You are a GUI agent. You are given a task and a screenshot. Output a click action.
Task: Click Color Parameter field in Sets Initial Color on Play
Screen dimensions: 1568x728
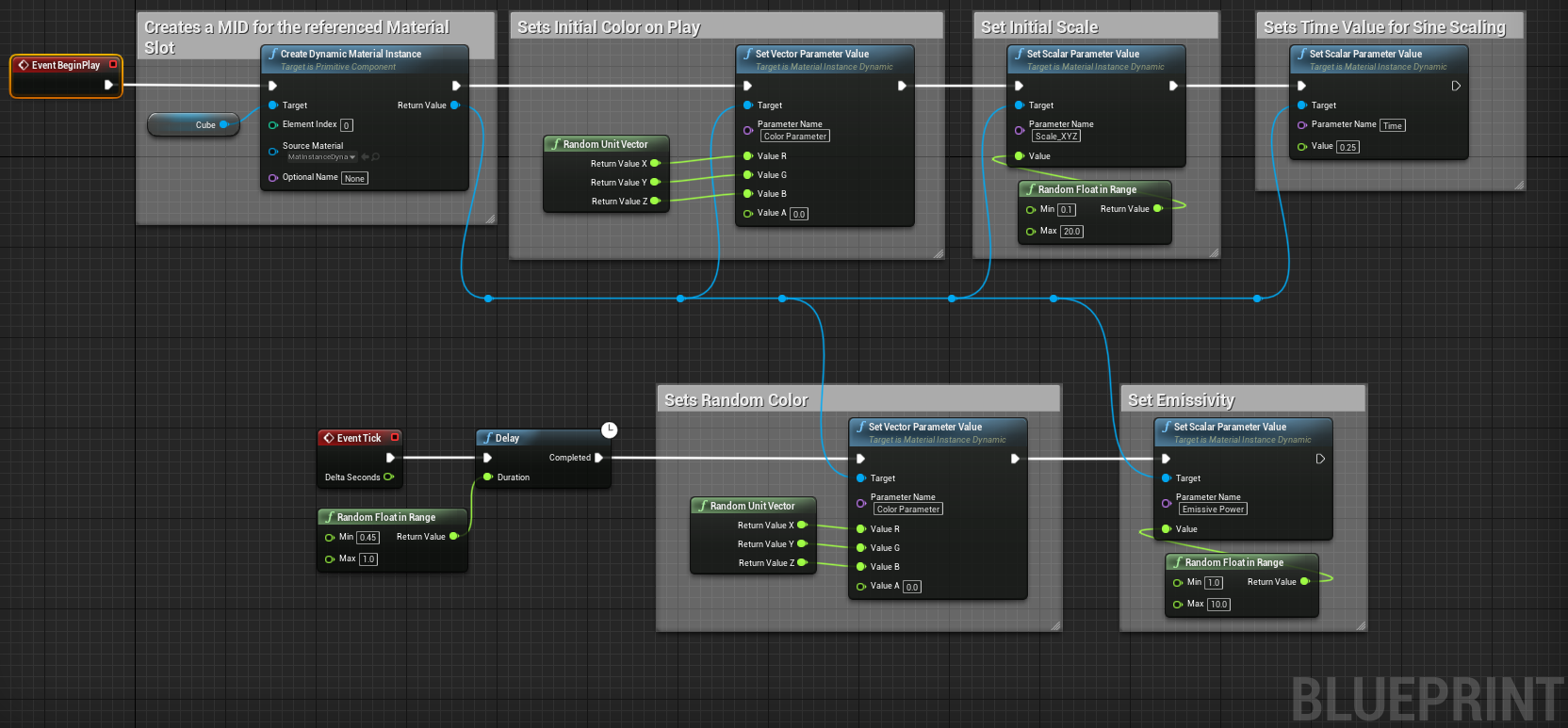(x=795, y=137)
